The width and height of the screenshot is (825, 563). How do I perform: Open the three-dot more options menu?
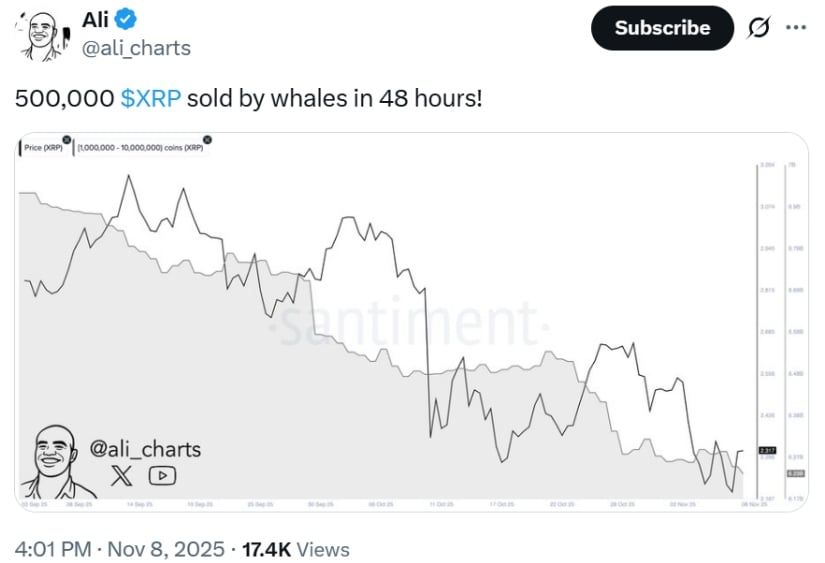point(797,27)
